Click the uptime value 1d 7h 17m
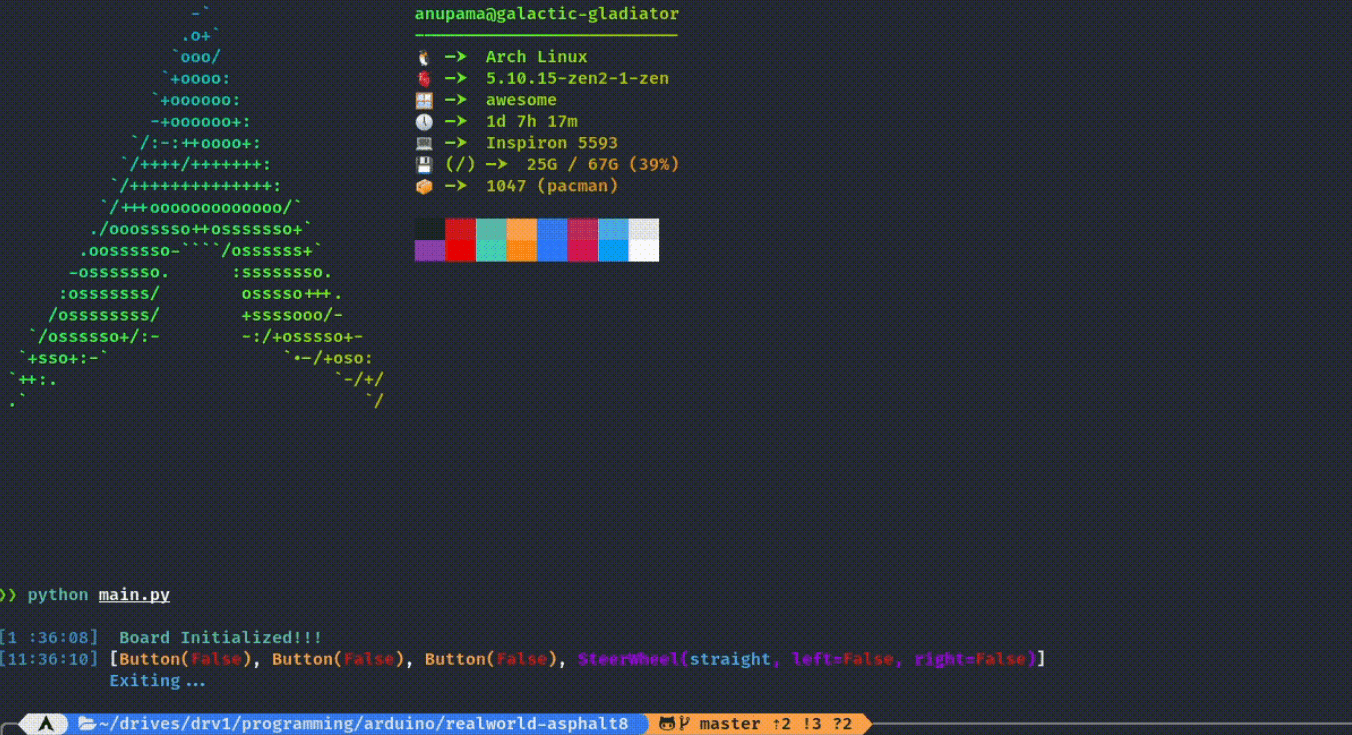The height and width of the screenshot is (735, 1352). tap(532, 121)
